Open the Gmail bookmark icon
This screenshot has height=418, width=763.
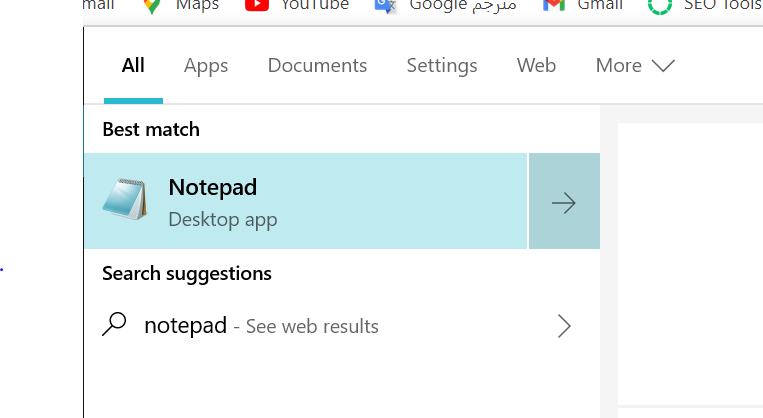[x=554, y=5]
